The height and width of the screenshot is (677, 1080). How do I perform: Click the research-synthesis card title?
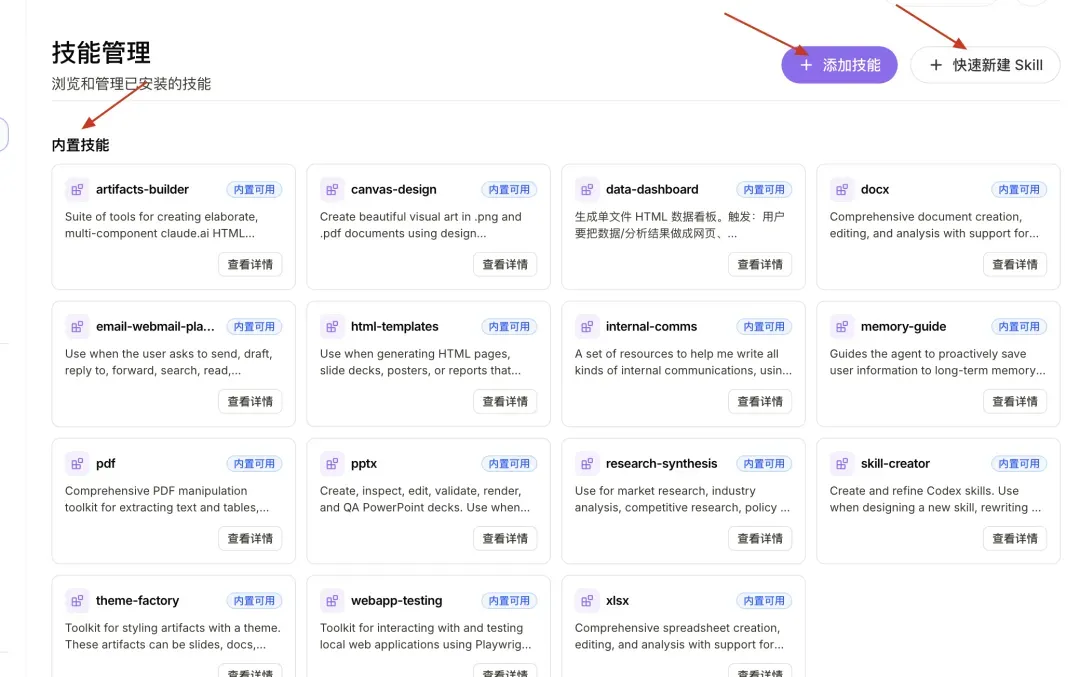[x=661, y=464]
